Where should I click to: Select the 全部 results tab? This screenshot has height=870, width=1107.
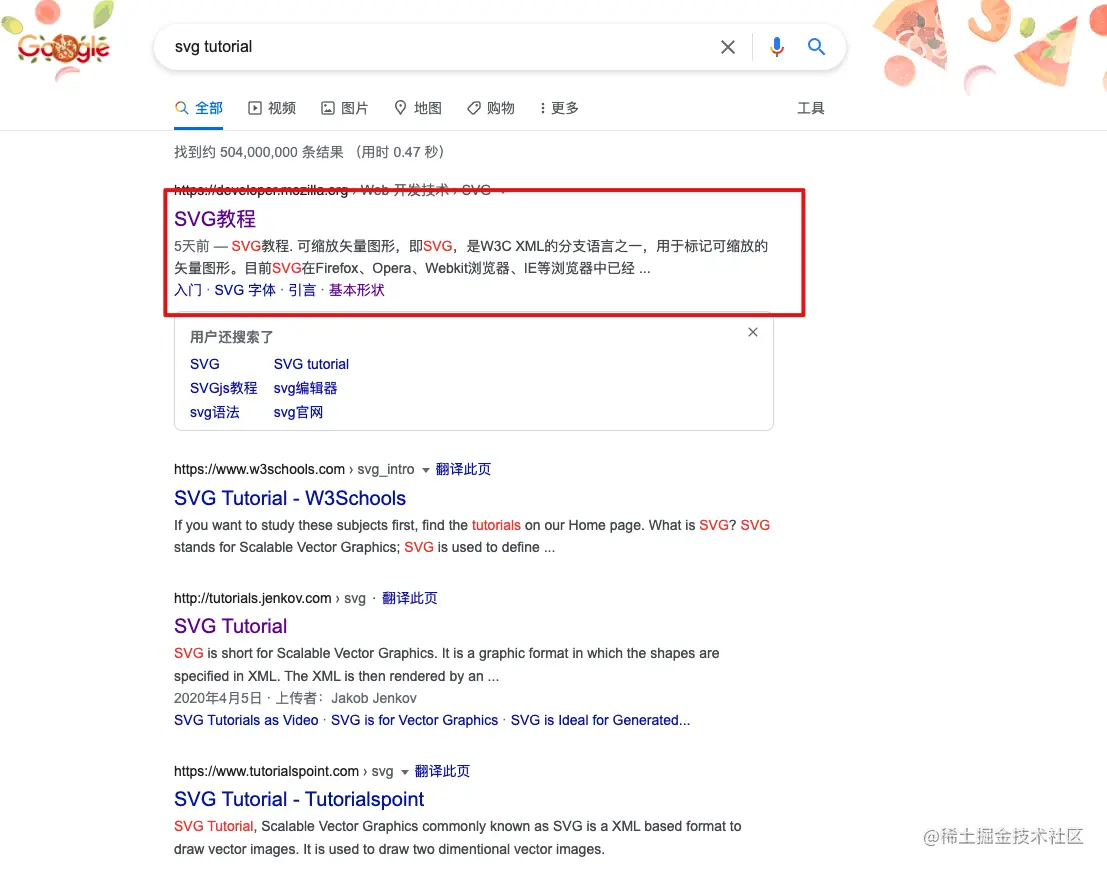pos(198,108)
